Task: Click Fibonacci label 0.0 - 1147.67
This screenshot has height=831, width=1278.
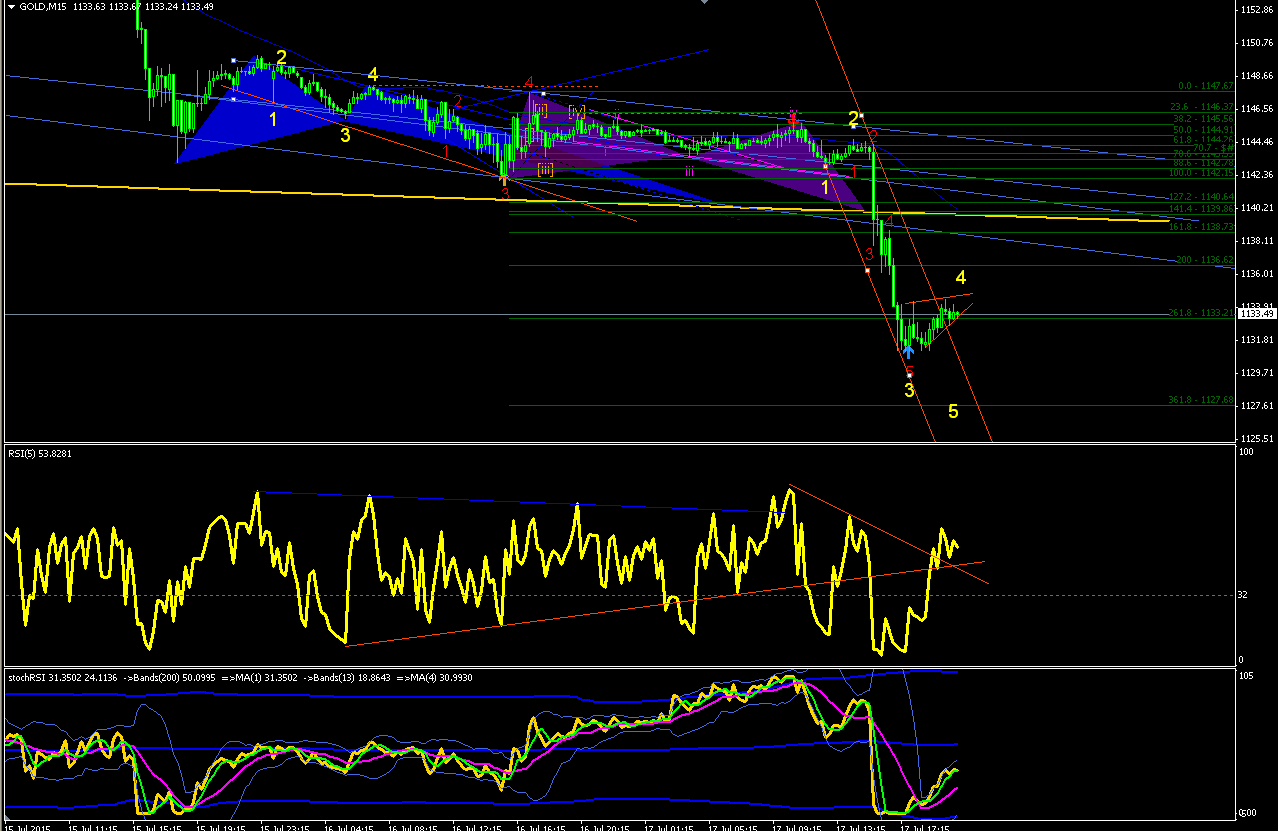Action: [1204, 87]
